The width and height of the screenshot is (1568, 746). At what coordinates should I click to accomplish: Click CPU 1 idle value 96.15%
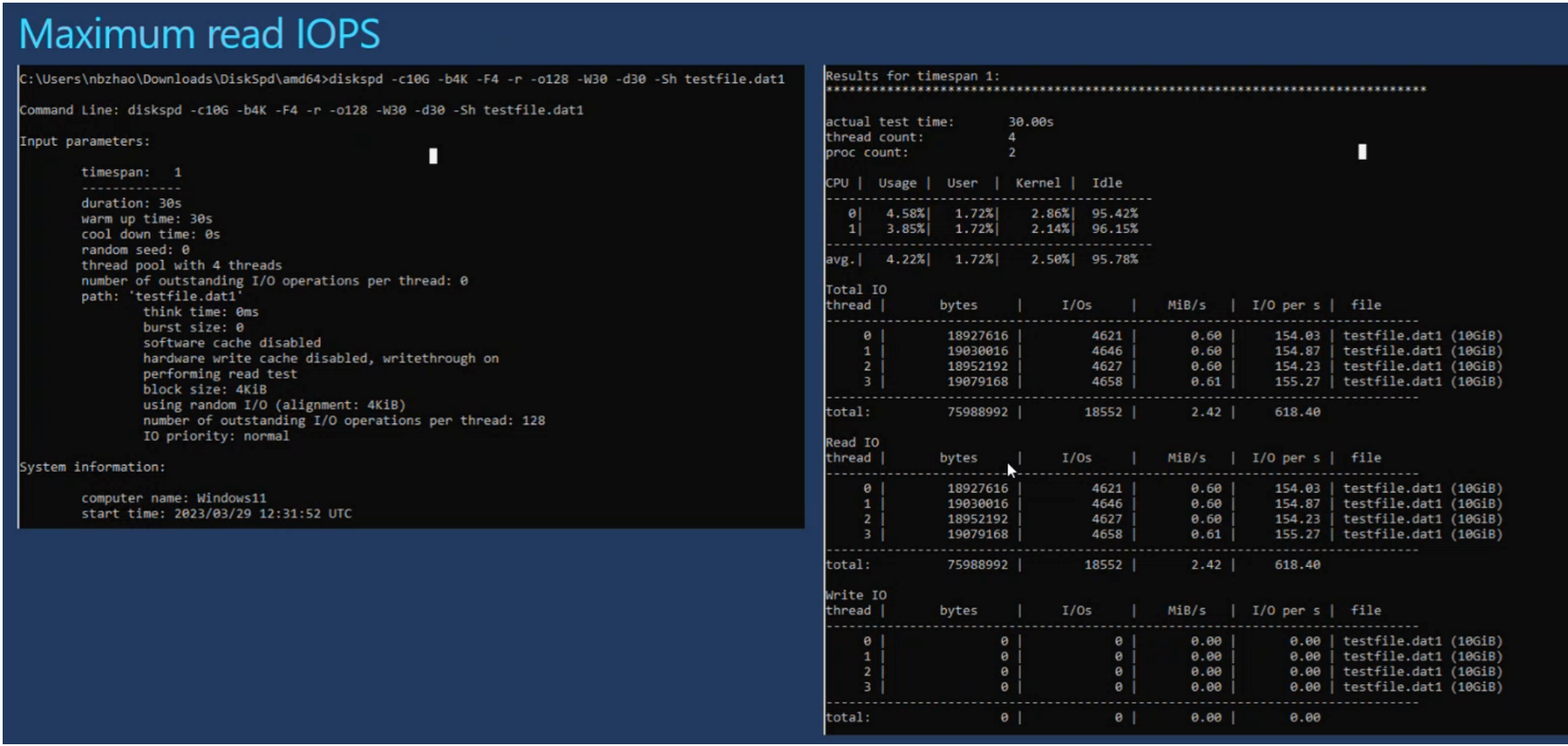click(x=1115, y=229)
